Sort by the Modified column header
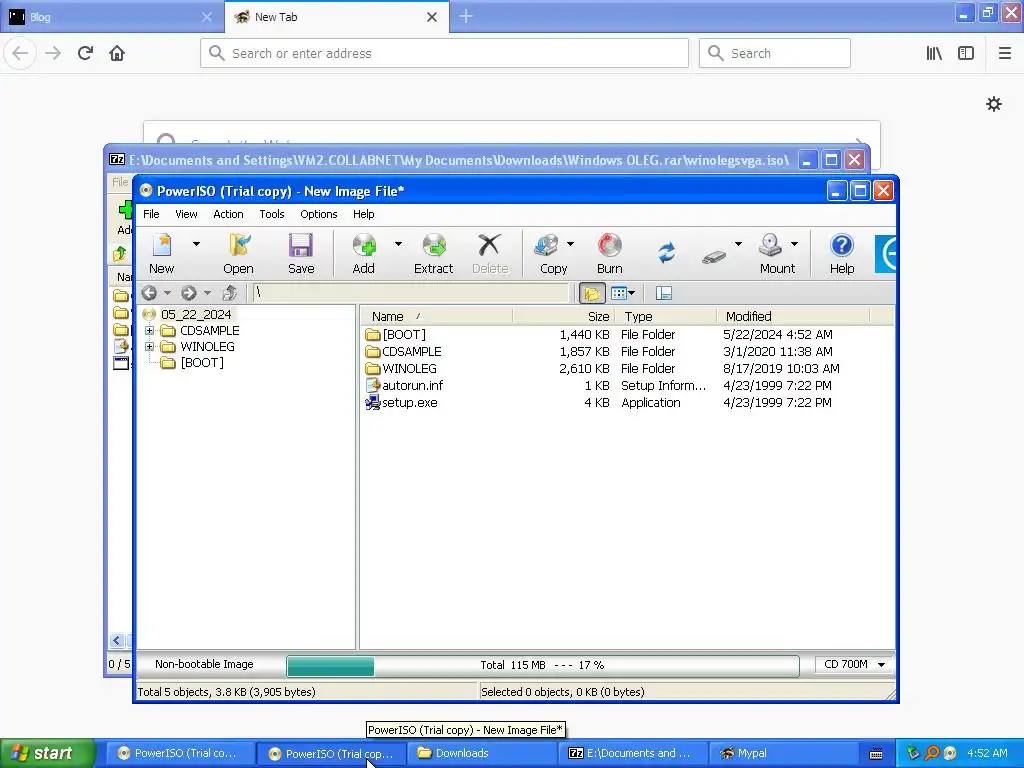This screenshot has height=768, width=1024. [x=793, y=316]
